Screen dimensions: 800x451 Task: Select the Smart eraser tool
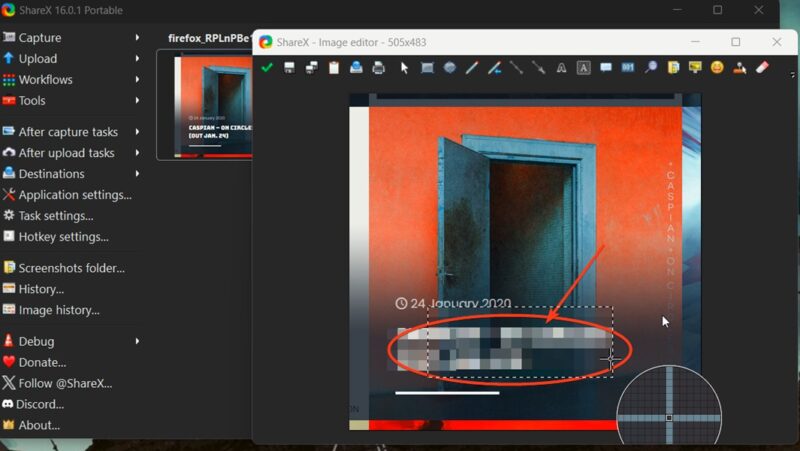(762, 67)
